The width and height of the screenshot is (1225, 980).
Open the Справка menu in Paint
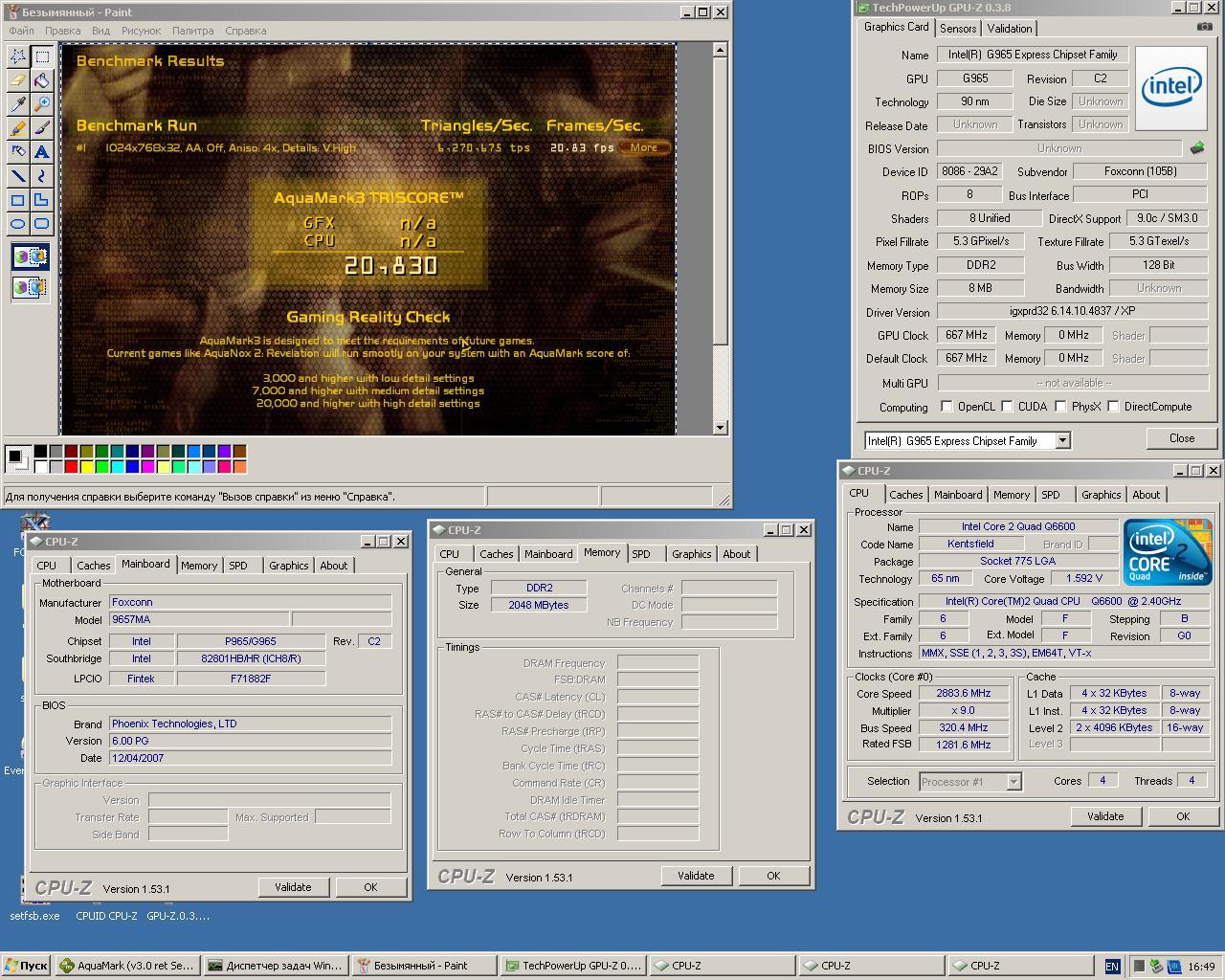[245, 31]
